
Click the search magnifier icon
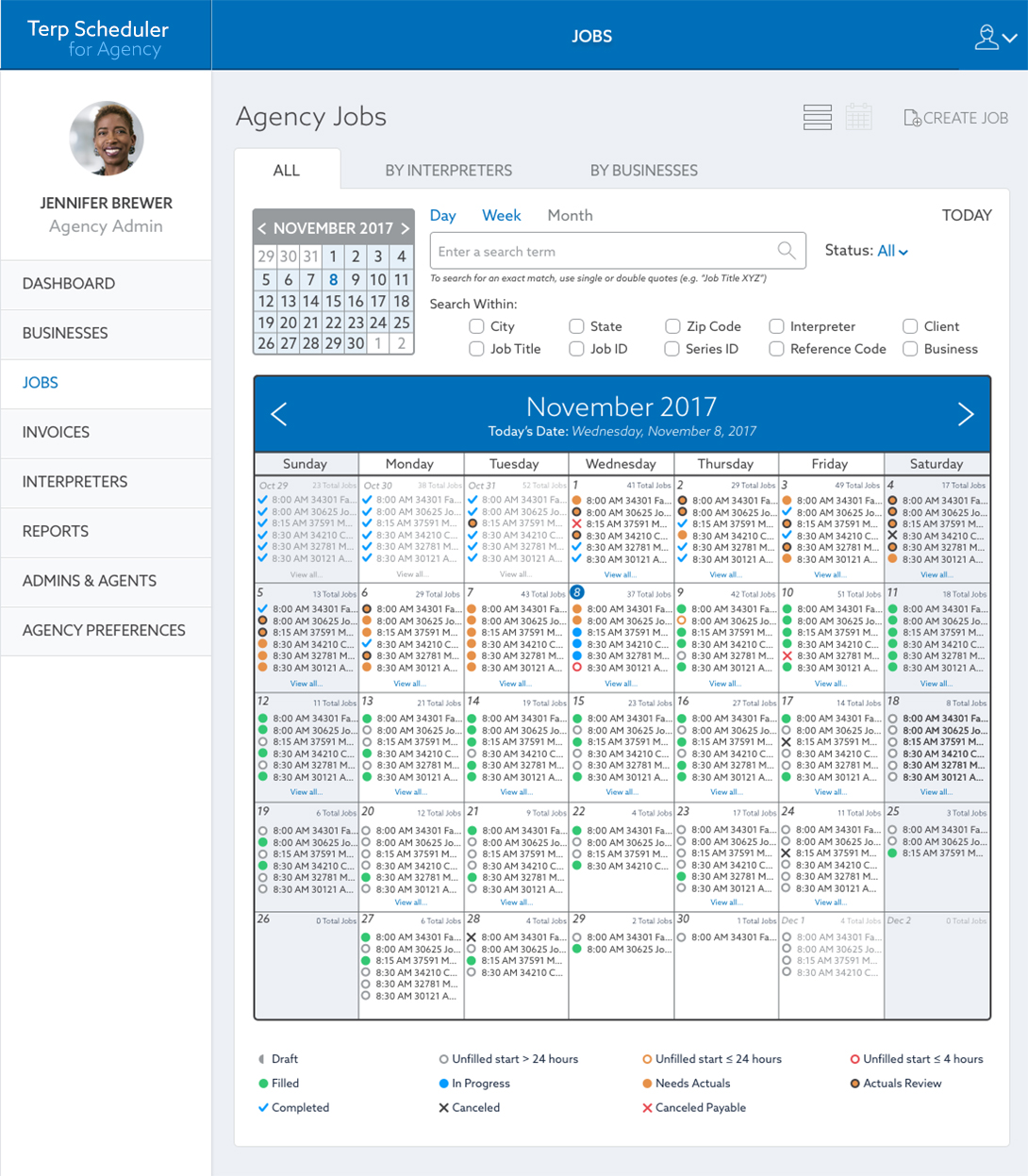pos(787,250)
